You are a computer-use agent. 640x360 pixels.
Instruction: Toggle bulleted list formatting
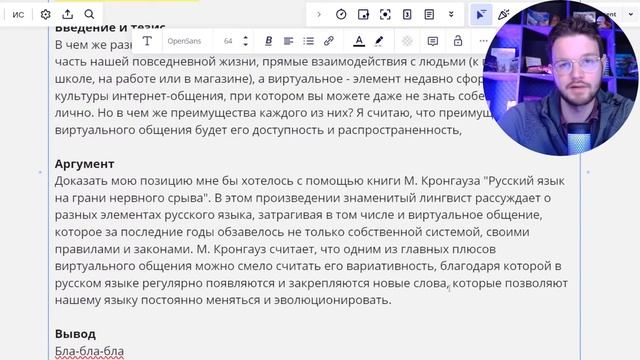[x=309, y=41]
